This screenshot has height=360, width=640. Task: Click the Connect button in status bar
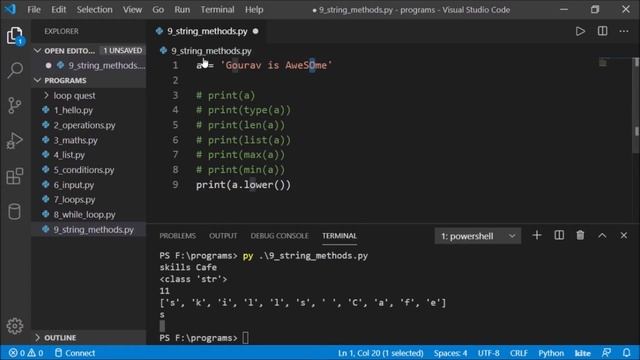[75, 353]
